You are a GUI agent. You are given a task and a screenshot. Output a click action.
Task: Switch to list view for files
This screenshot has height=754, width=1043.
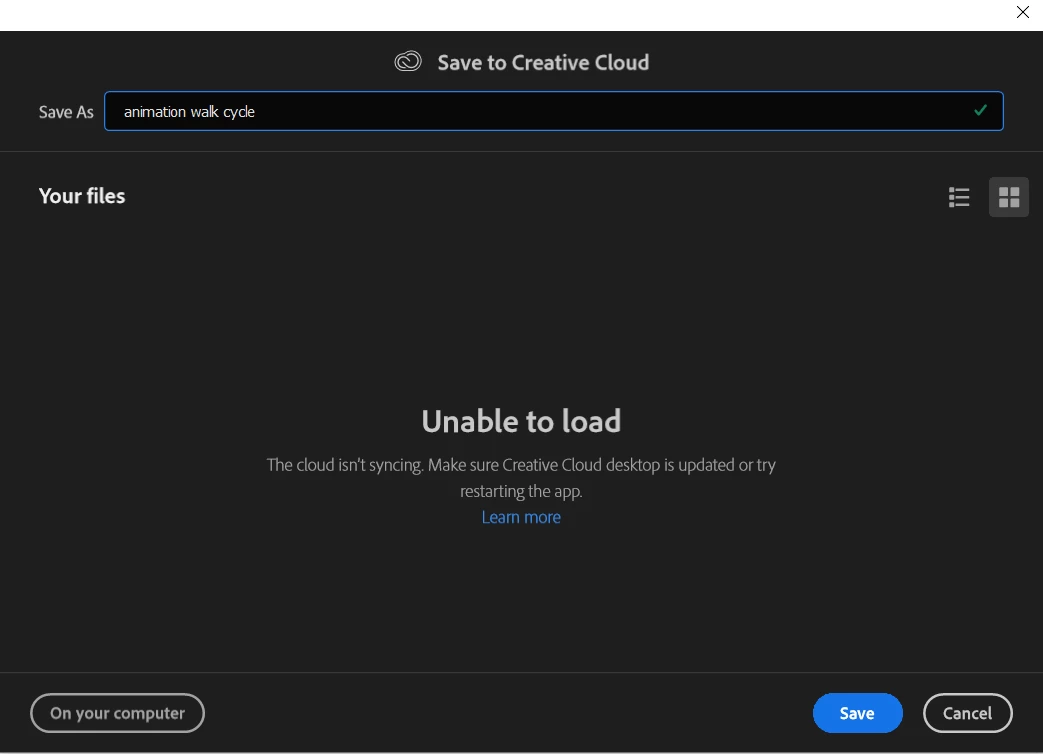(959, 197)
